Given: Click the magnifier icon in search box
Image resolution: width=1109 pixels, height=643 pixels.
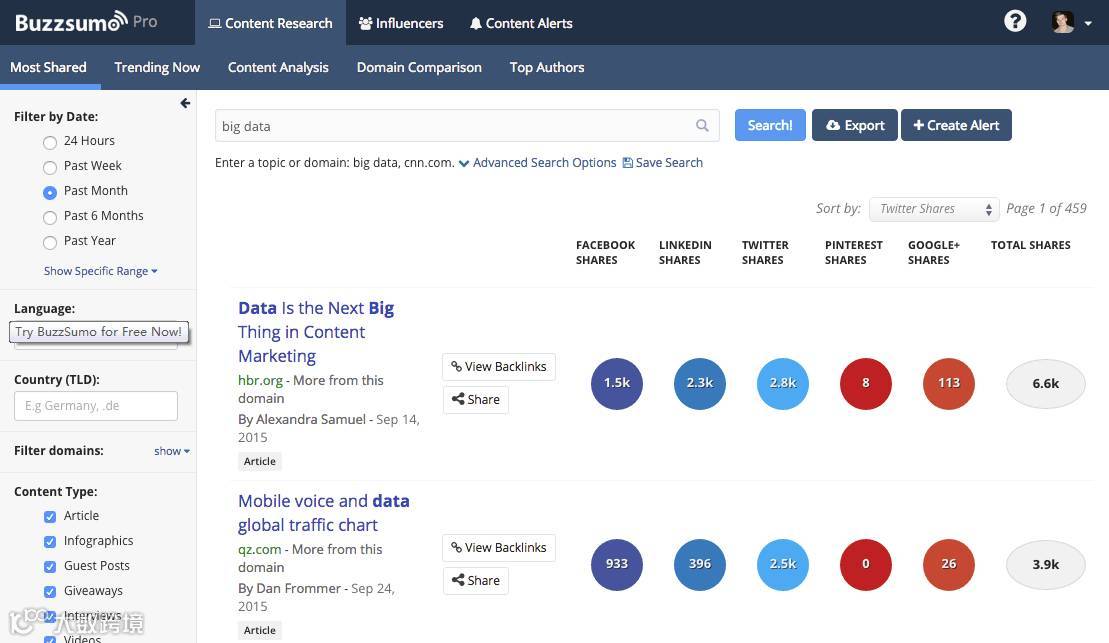Looking at the screenshot, I should 702,126.
